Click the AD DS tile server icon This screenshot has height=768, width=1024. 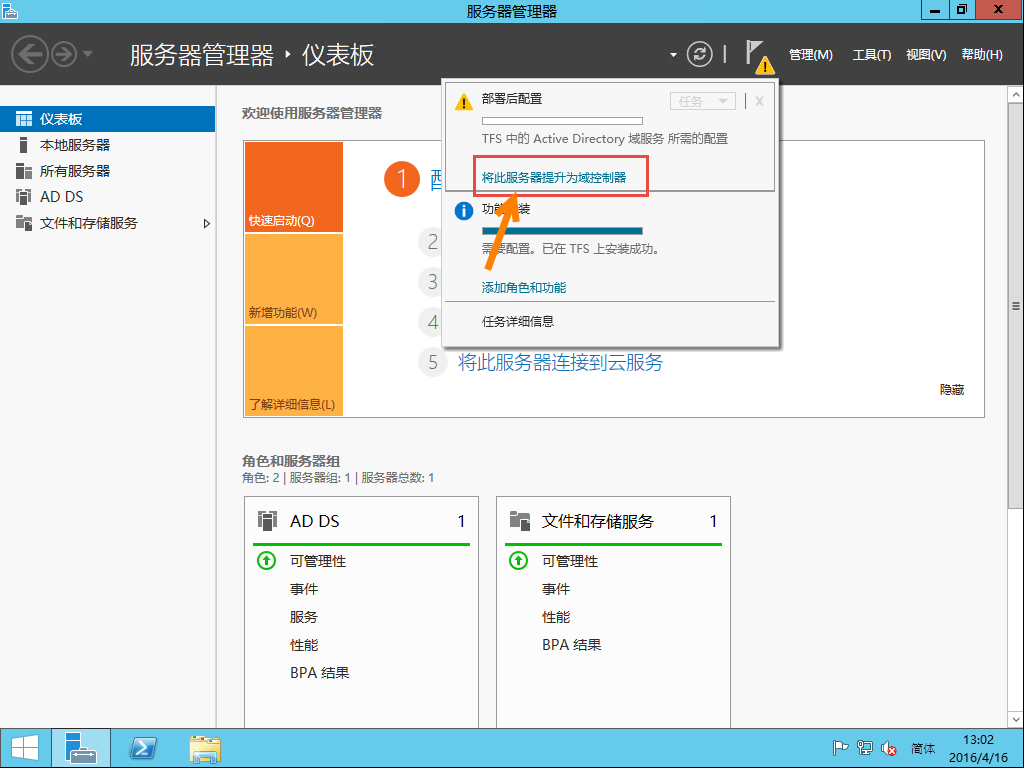click(267, 520)
